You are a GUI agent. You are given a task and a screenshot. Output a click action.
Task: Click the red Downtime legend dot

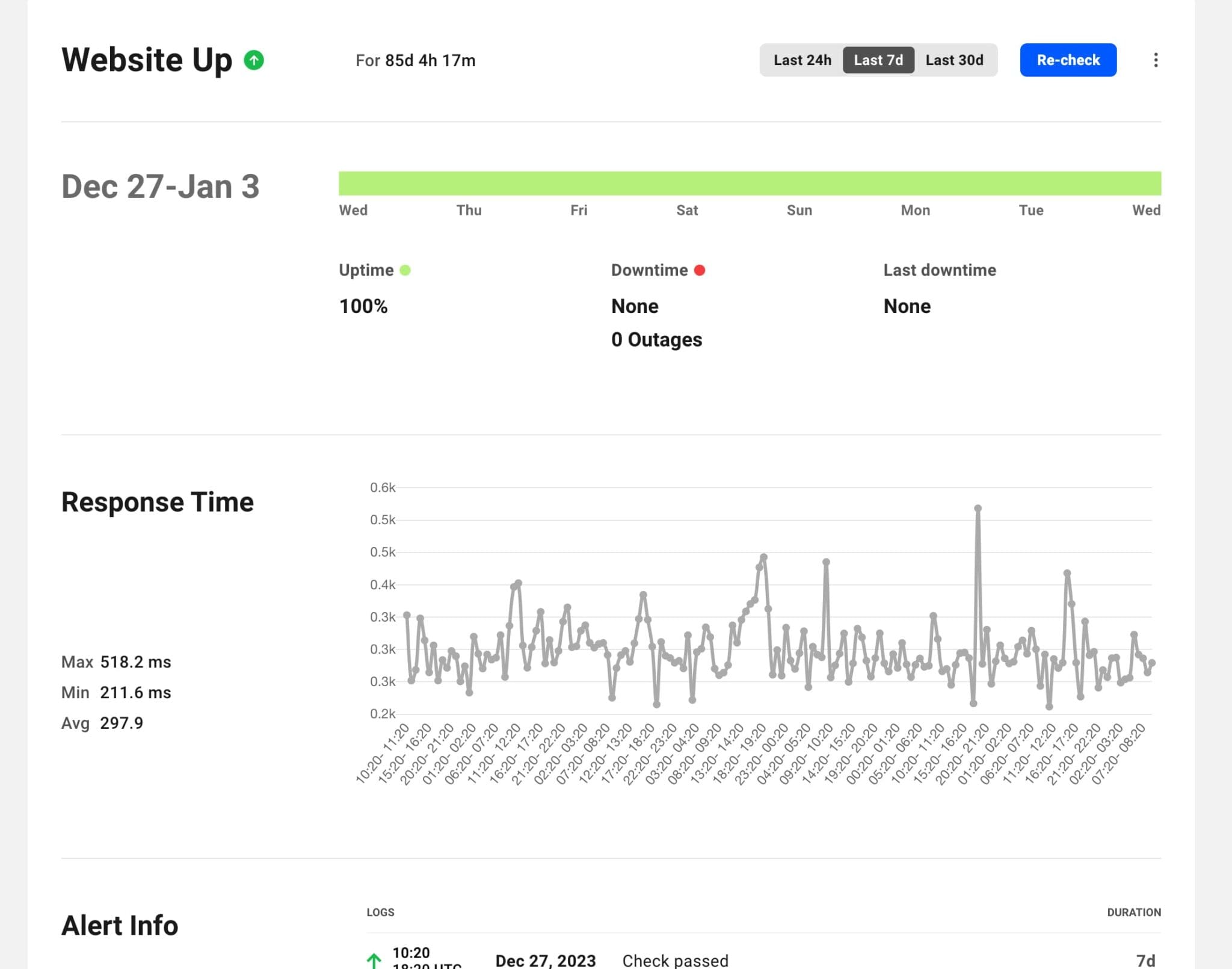700,270
